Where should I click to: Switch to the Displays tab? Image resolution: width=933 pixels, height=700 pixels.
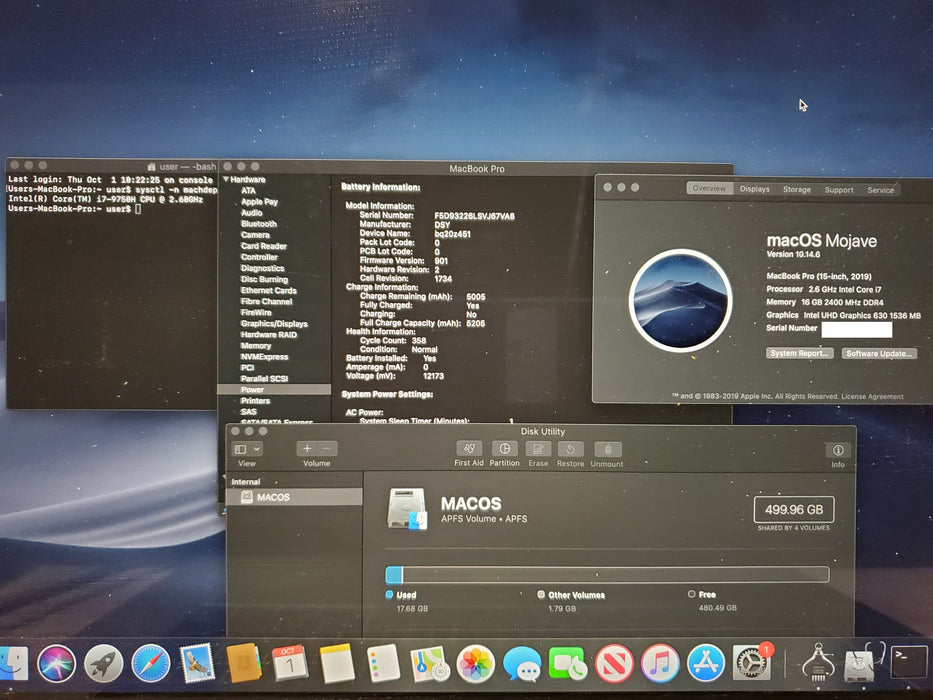tap(754, 189)
